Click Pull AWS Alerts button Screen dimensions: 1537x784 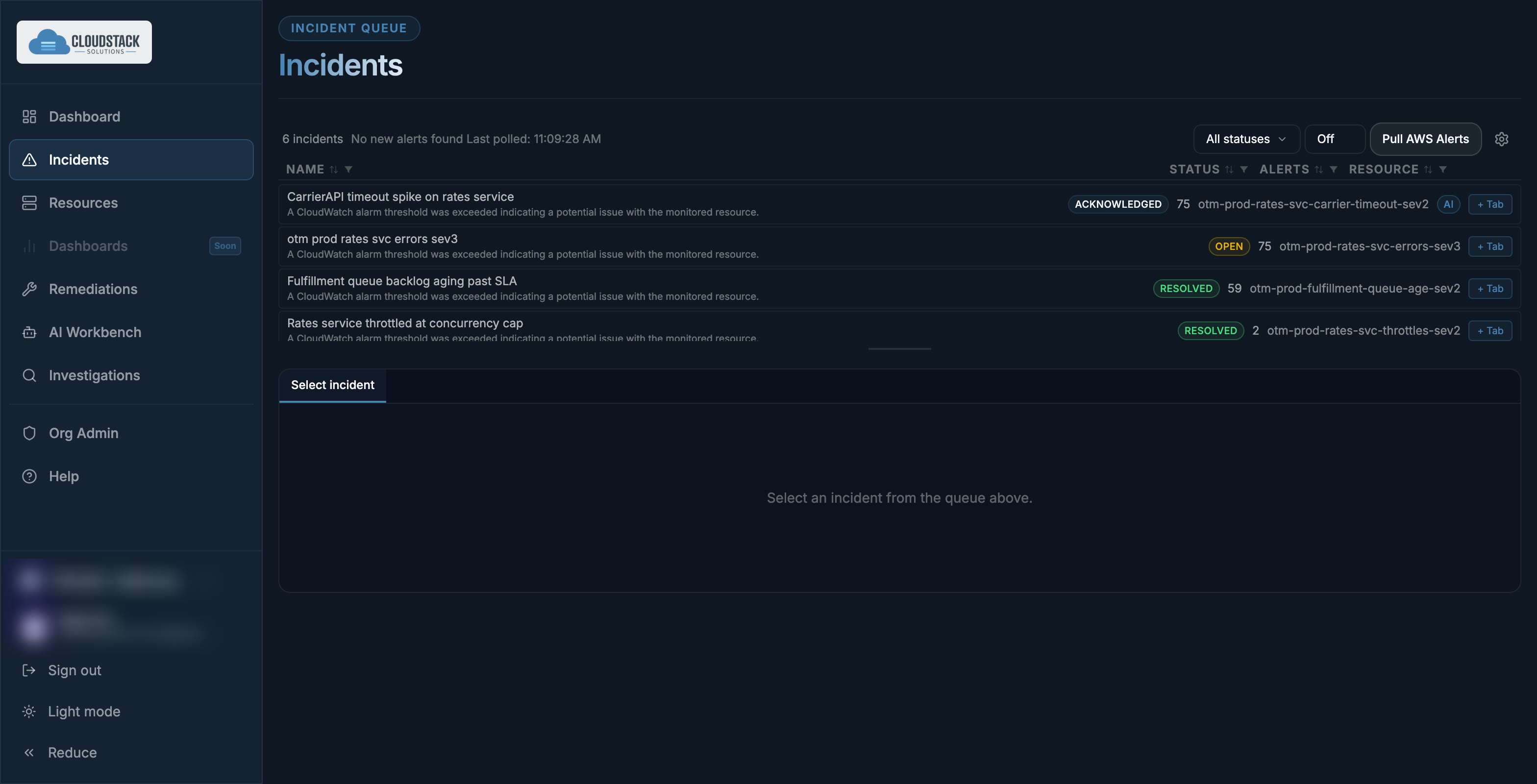click(x=1425, y=139)
